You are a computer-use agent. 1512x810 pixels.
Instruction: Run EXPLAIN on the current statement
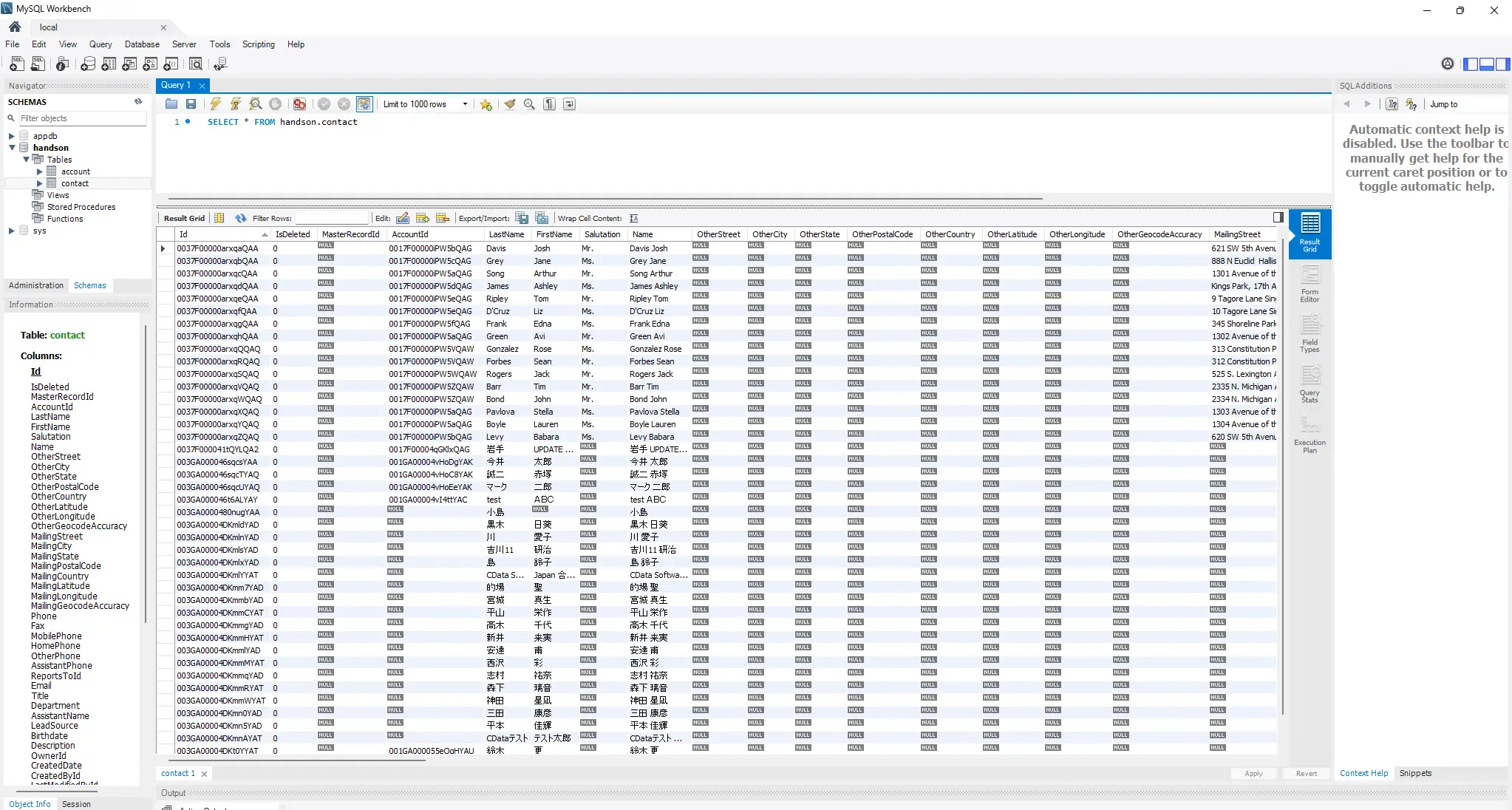256,104
